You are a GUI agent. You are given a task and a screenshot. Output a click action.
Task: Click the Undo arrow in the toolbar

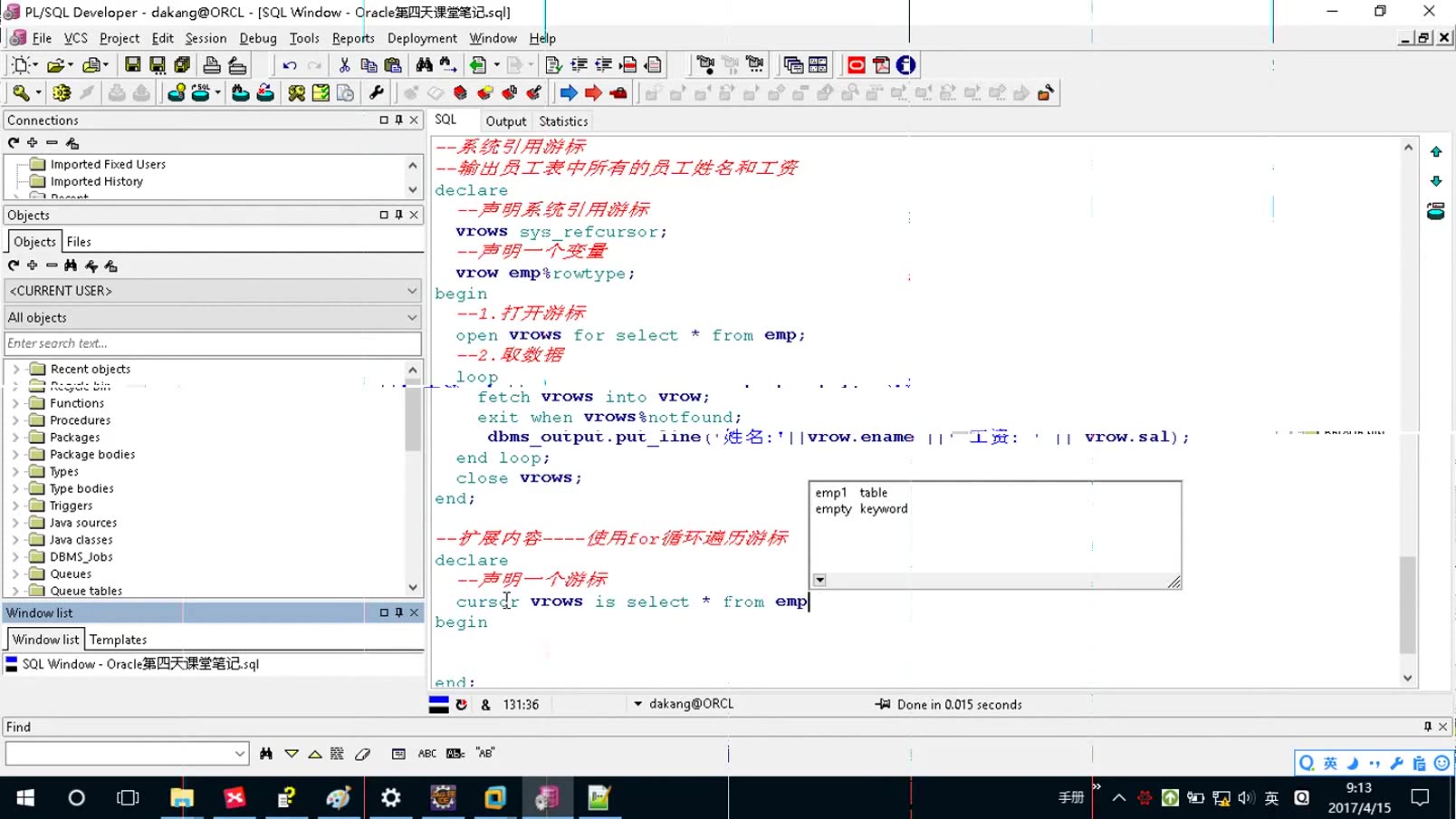tap(289, 65)
